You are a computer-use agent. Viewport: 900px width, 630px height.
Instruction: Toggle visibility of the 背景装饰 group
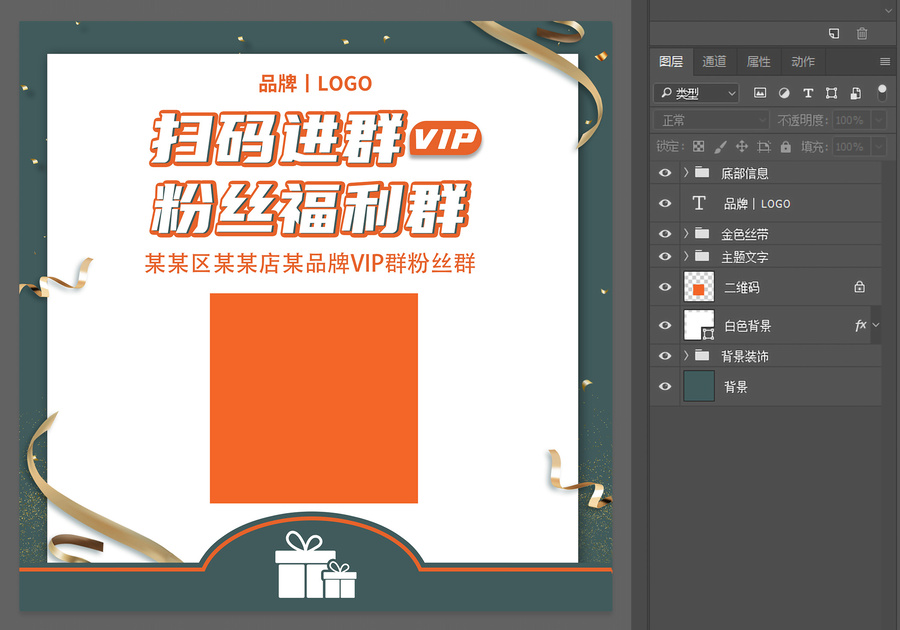pos(665,356)
